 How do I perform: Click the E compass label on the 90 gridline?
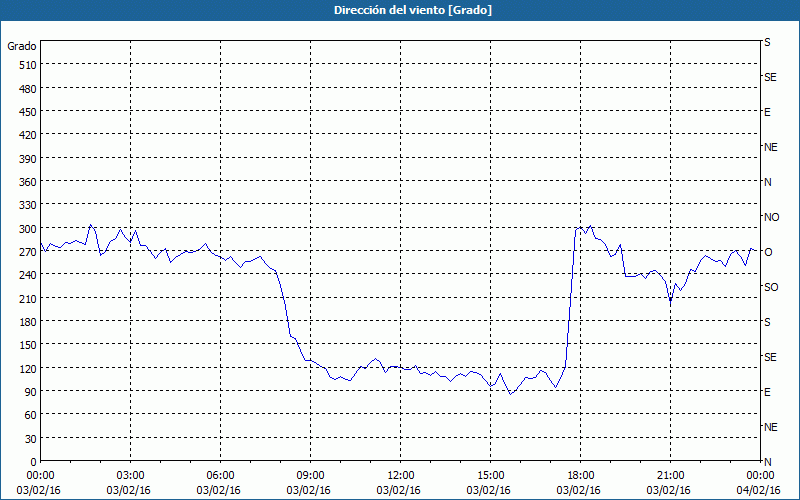click(767, 392)
